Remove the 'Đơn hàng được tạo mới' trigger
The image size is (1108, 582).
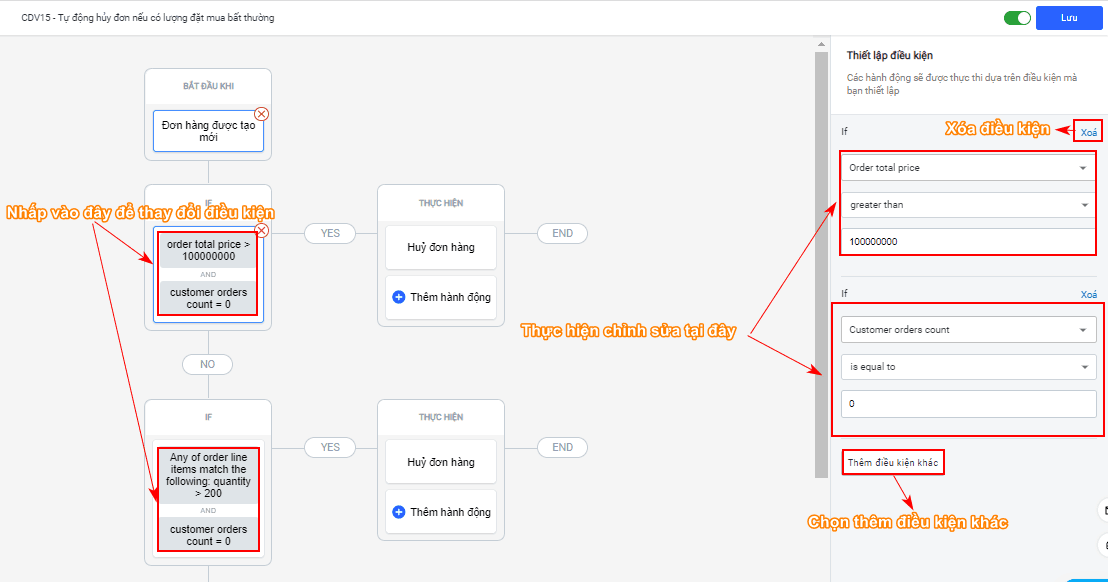click(x=262, y=114)
